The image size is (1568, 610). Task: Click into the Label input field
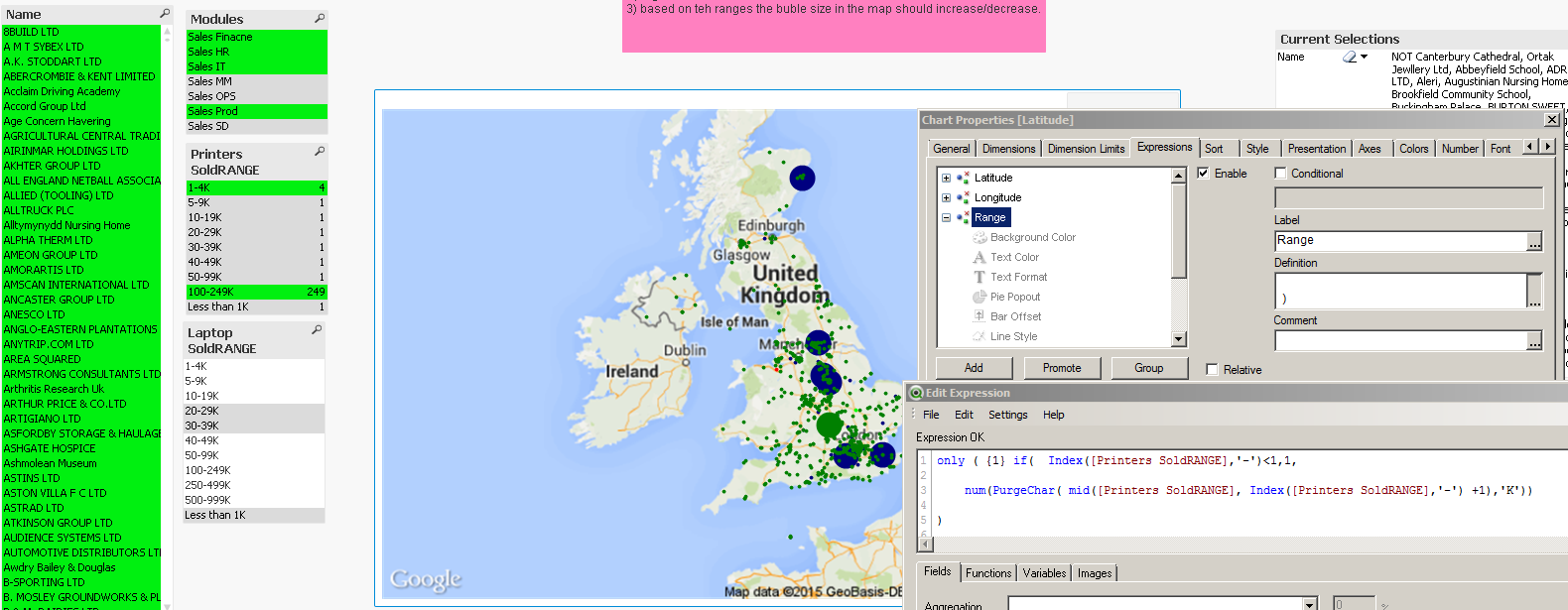[1400, 241]
